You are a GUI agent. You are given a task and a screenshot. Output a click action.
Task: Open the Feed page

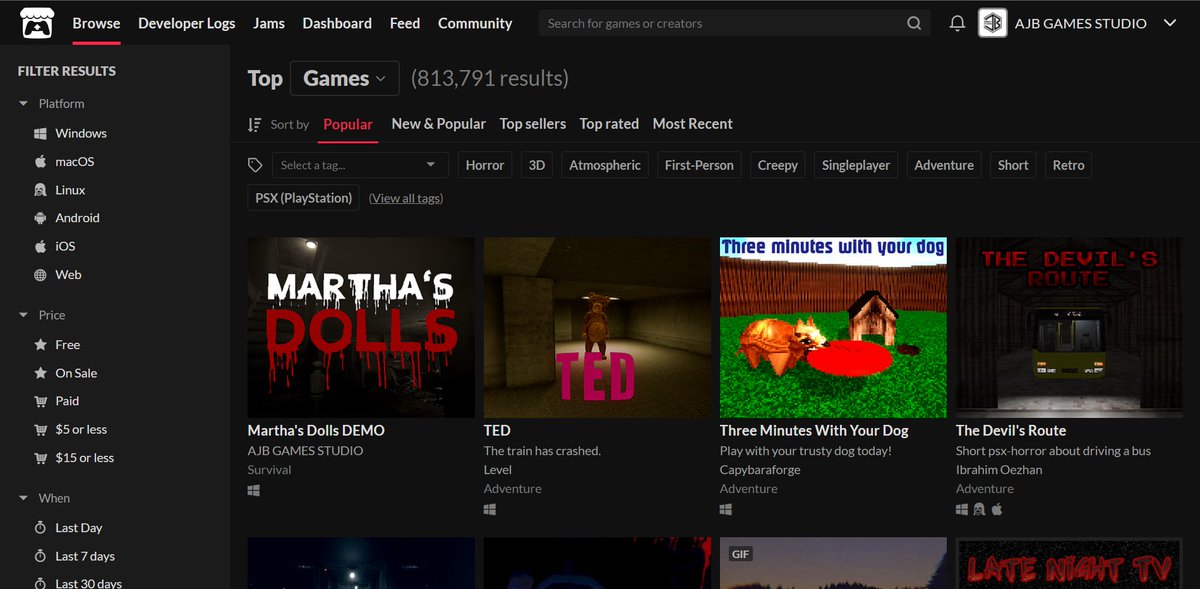click(x=405, y=23)
